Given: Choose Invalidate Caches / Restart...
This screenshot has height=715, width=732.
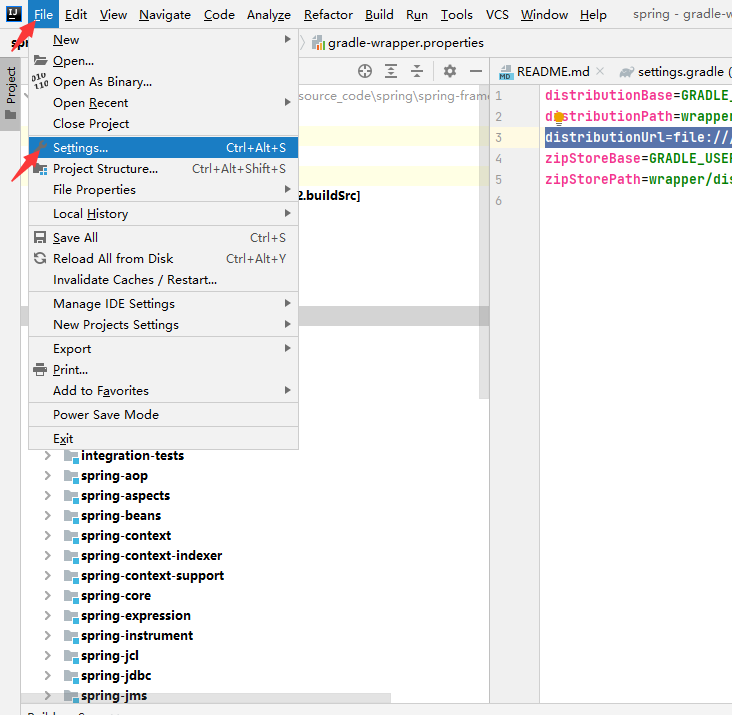Looking at the screenshot, I should click(163, 280).
